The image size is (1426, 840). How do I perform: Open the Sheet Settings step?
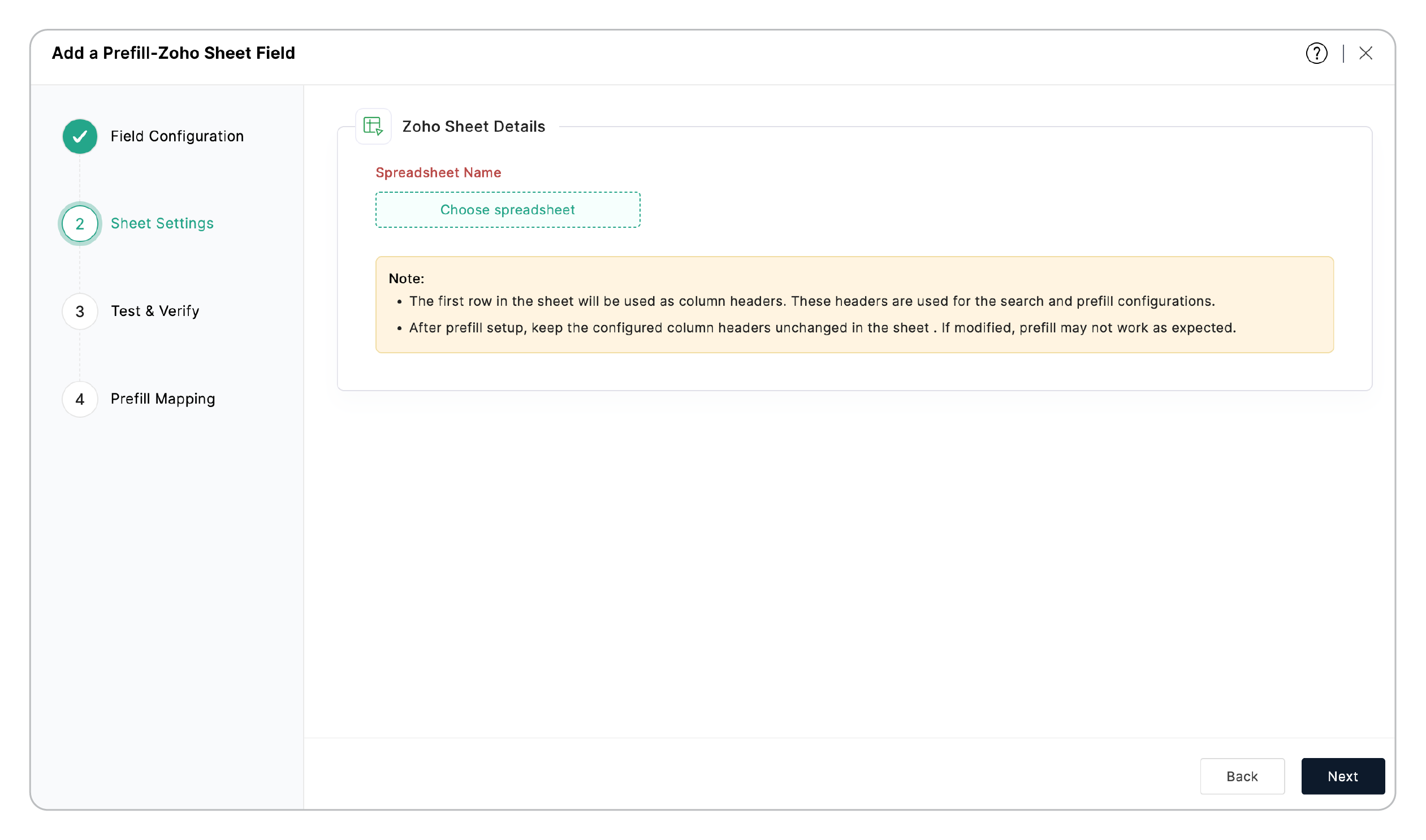(162, 224)
